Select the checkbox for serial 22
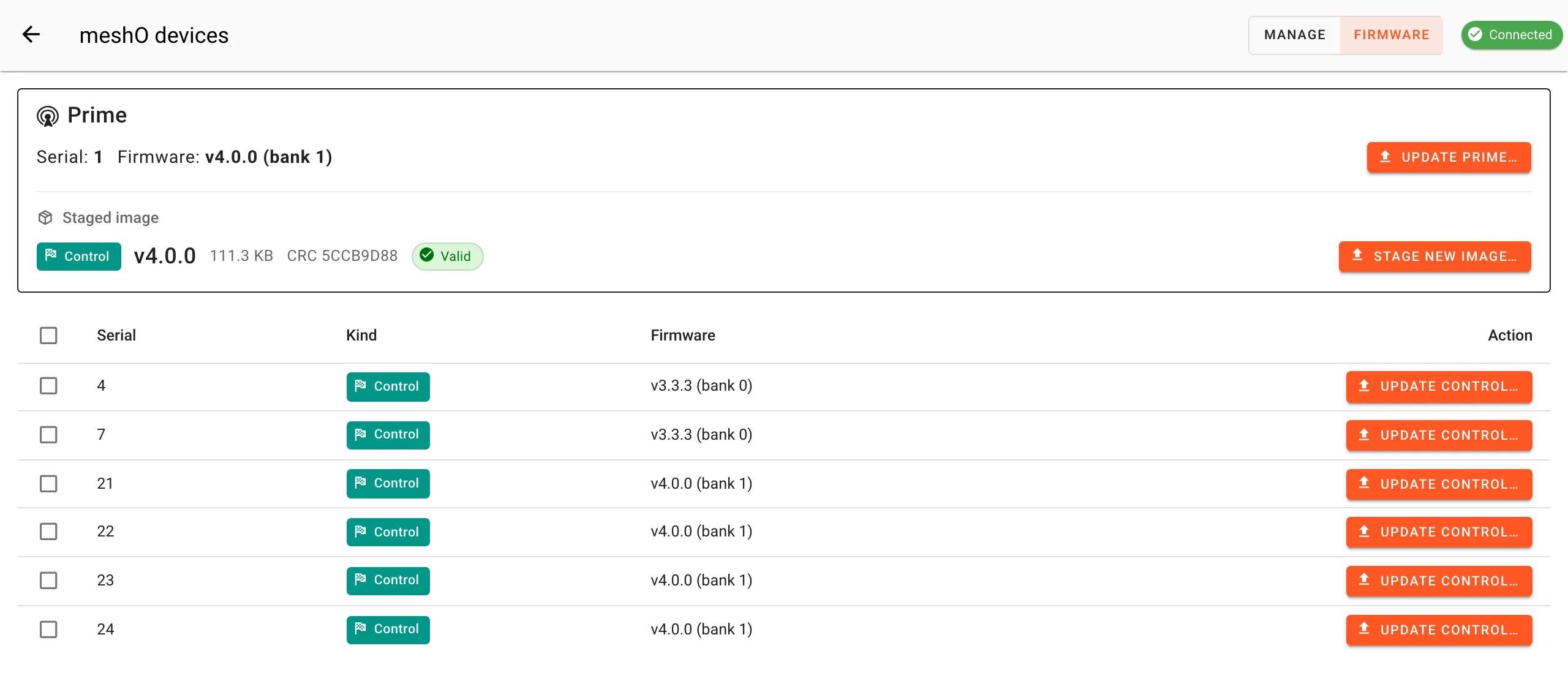This screenshot has width=1568, height=681. pos(48,531)
